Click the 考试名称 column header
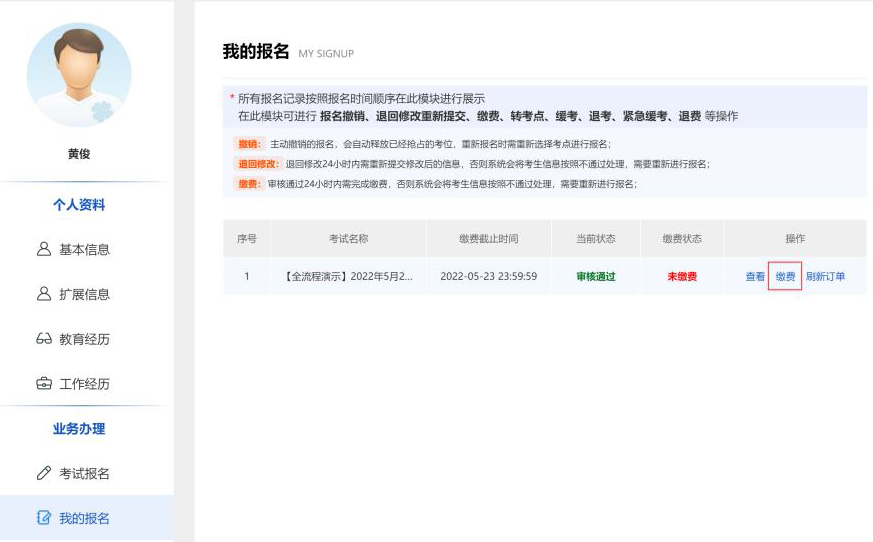 tap(348, 239)
